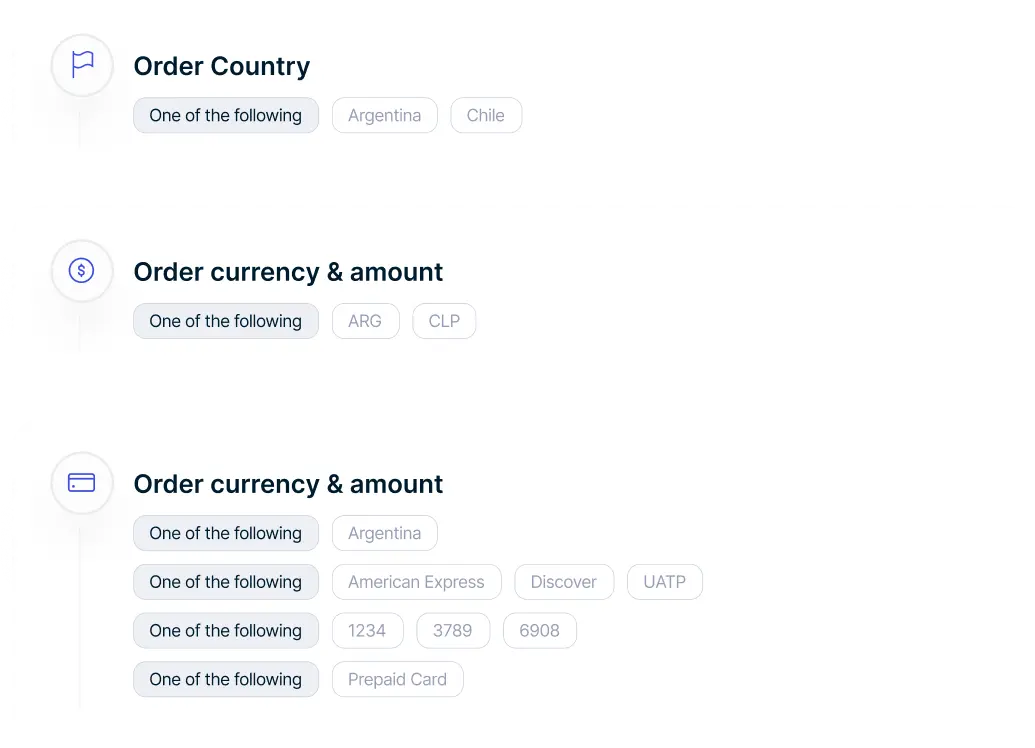
Task: Select the Chile country tag
Action: coord(486,115)
